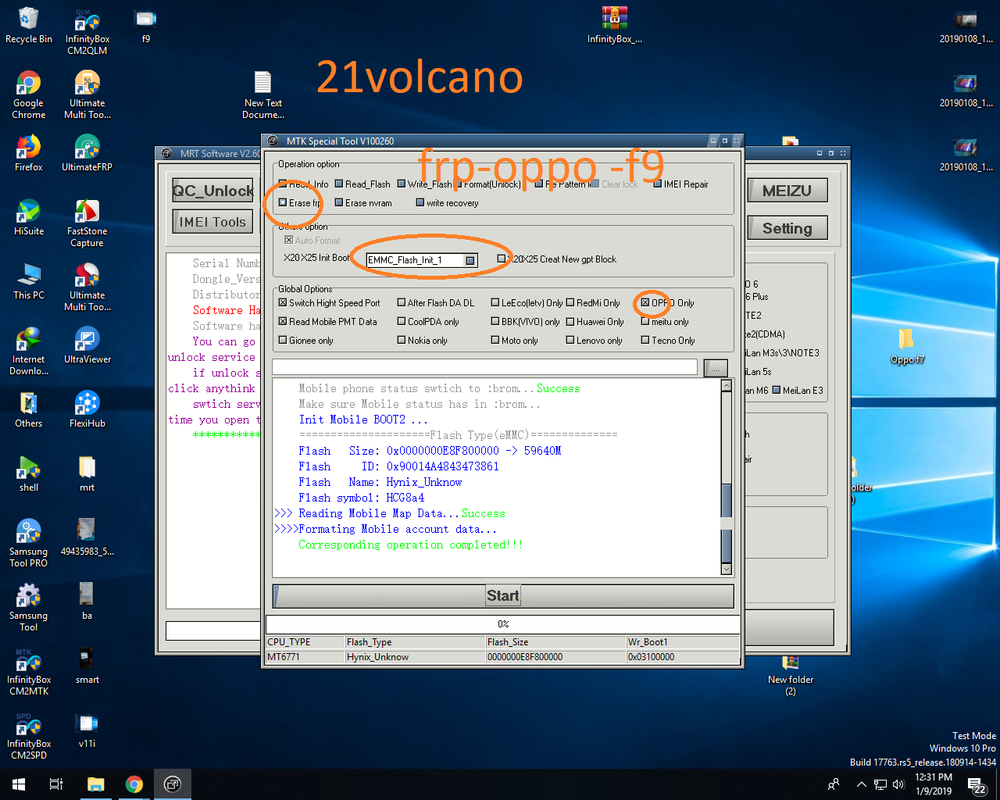Launch UltimateFRP desktop shortcut
Viewport: 1000px width, 800px height.
[x=87, y=153]
